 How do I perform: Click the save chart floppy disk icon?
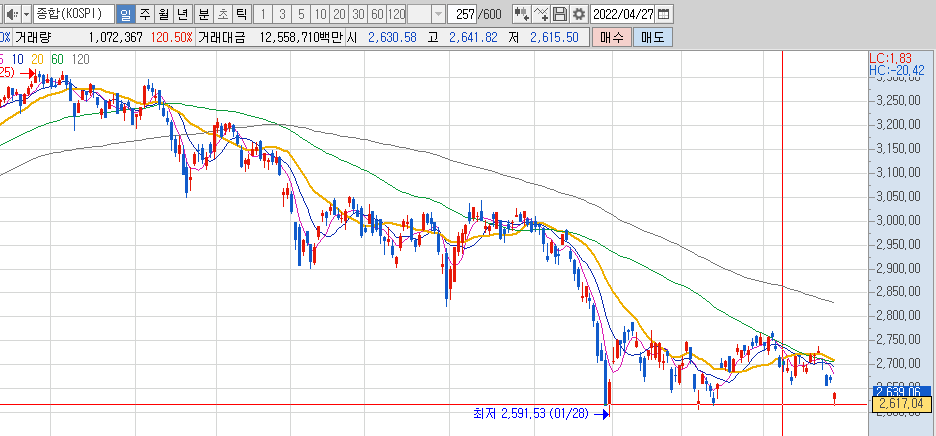(x=559, y=13)
